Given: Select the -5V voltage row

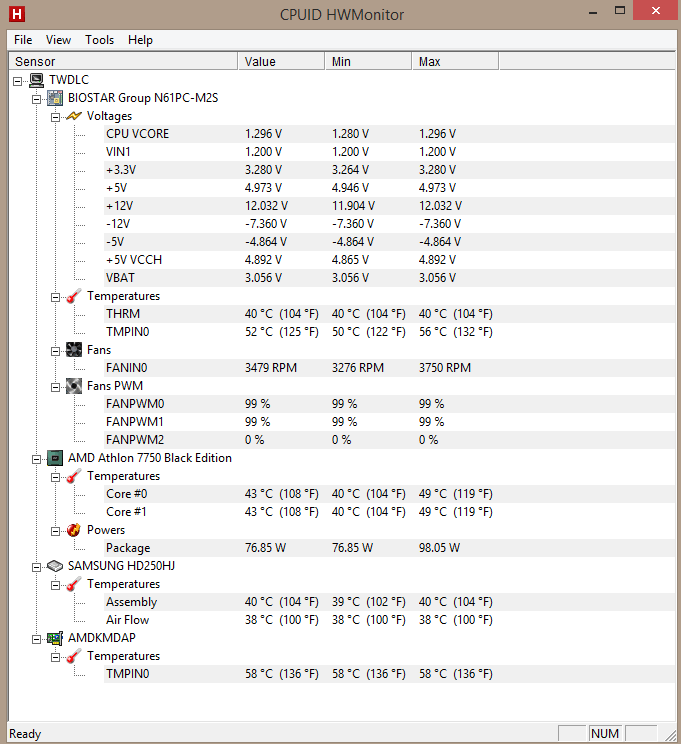Looking at the screenshot, I should (x=389, y=242).
